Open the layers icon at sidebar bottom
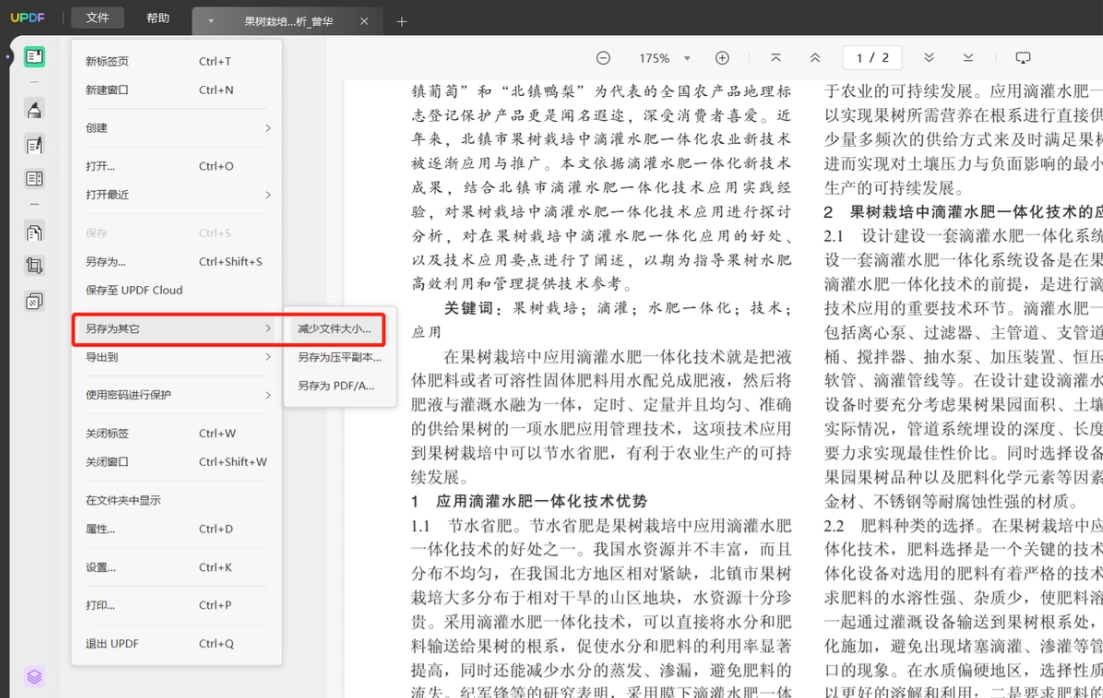Viewport: 1103px width, 698px height. [34, 676]
